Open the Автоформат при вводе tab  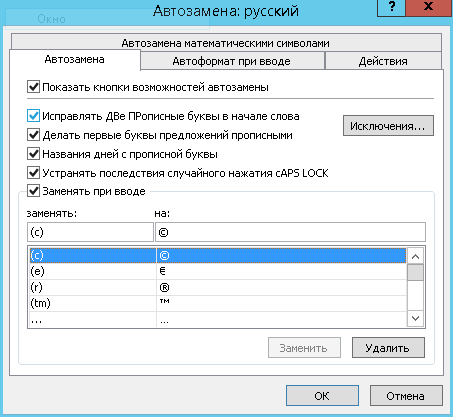point(232,61)
